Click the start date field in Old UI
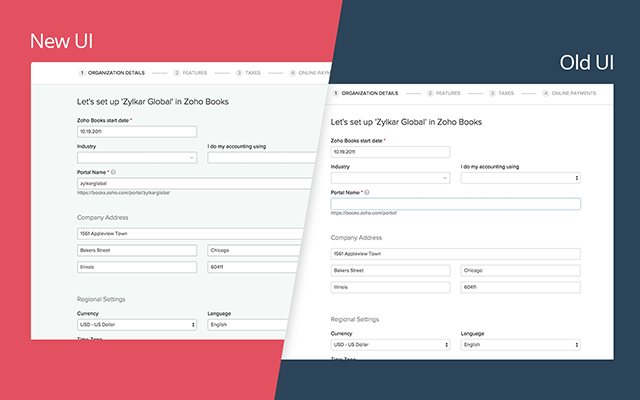 391,152
